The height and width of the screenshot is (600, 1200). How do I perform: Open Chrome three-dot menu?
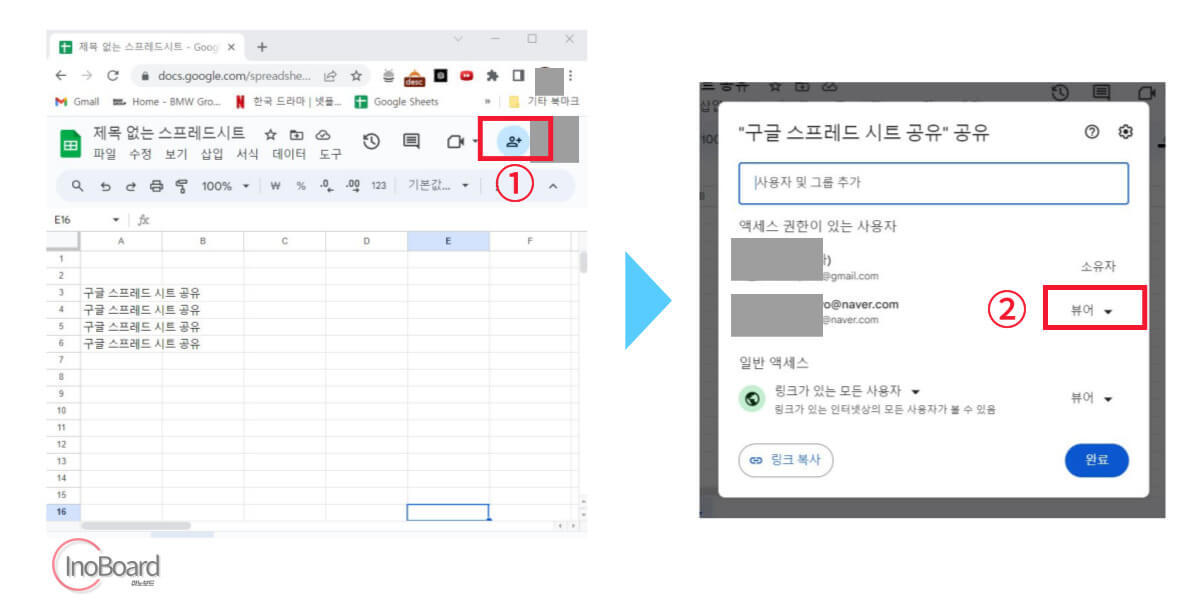click(x=570, y=75)
